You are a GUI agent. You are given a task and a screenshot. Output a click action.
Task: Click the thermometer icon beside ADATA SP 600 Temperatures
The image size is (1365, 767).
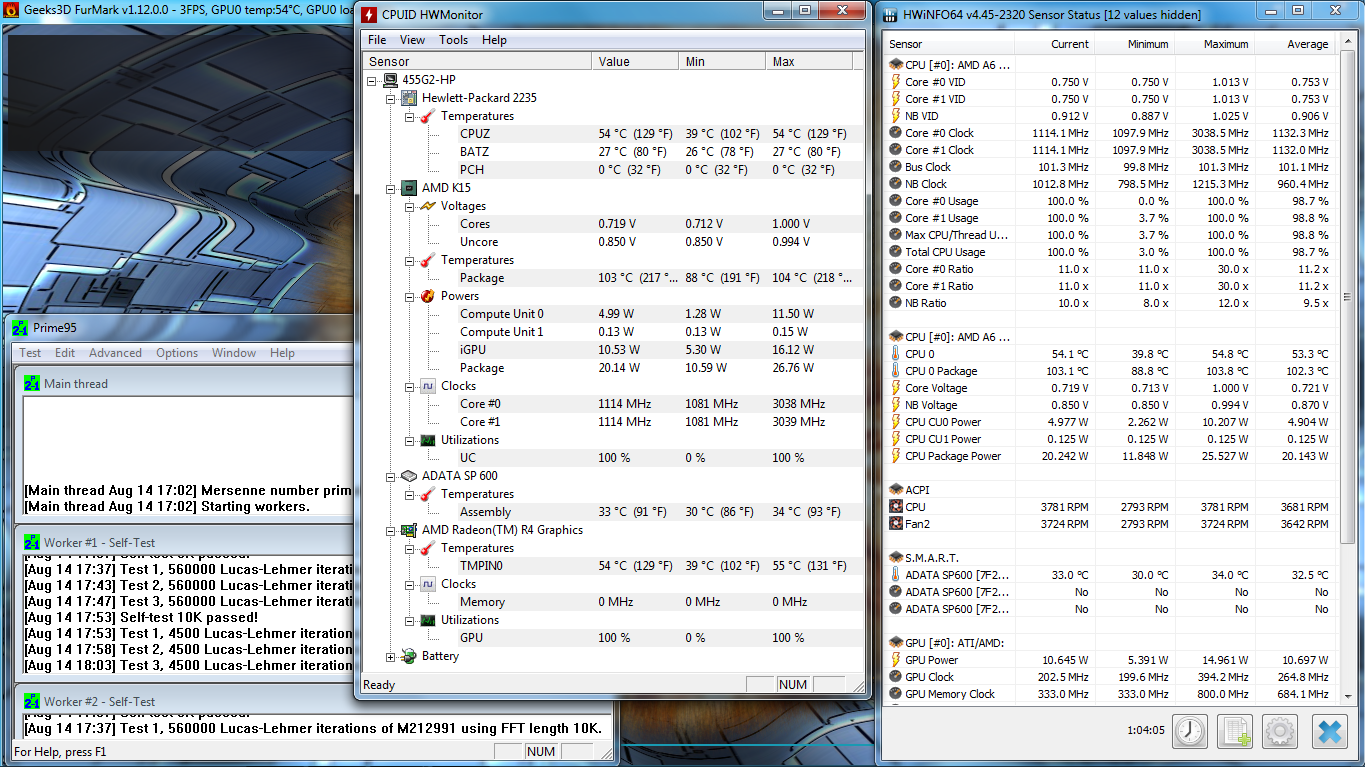click(x=428, y=494)
